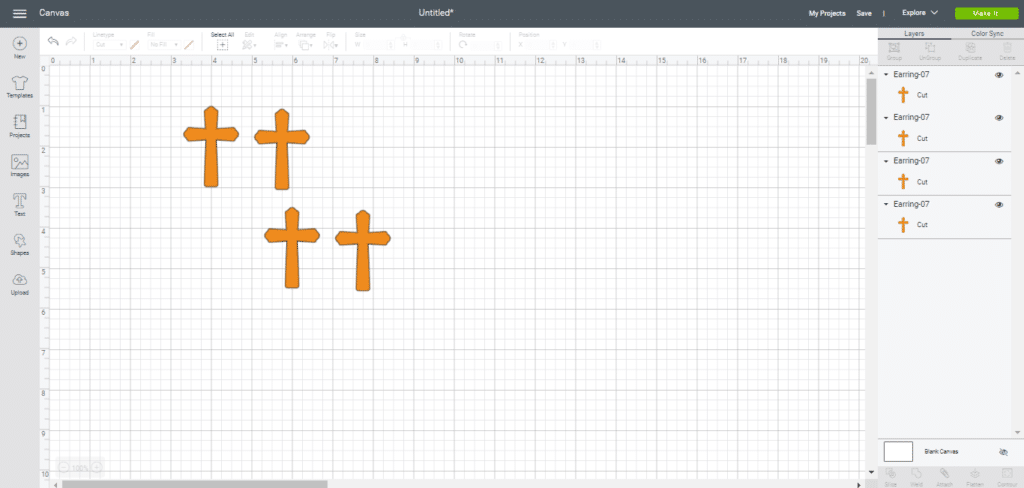
Task: Switch to the Layers tab
Action: tap(914, 33)
